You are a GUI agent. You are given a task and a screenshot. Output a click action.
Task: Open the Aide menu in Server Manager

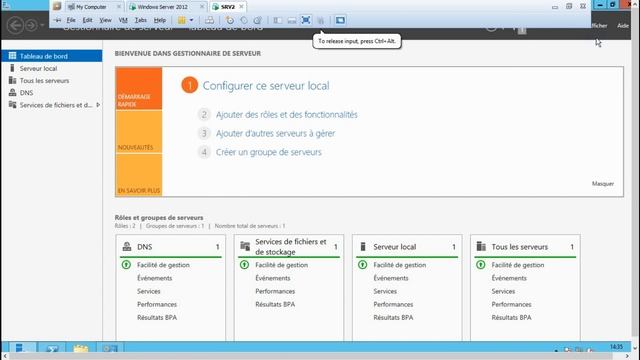pyautogui.click(x=623, y=25)
